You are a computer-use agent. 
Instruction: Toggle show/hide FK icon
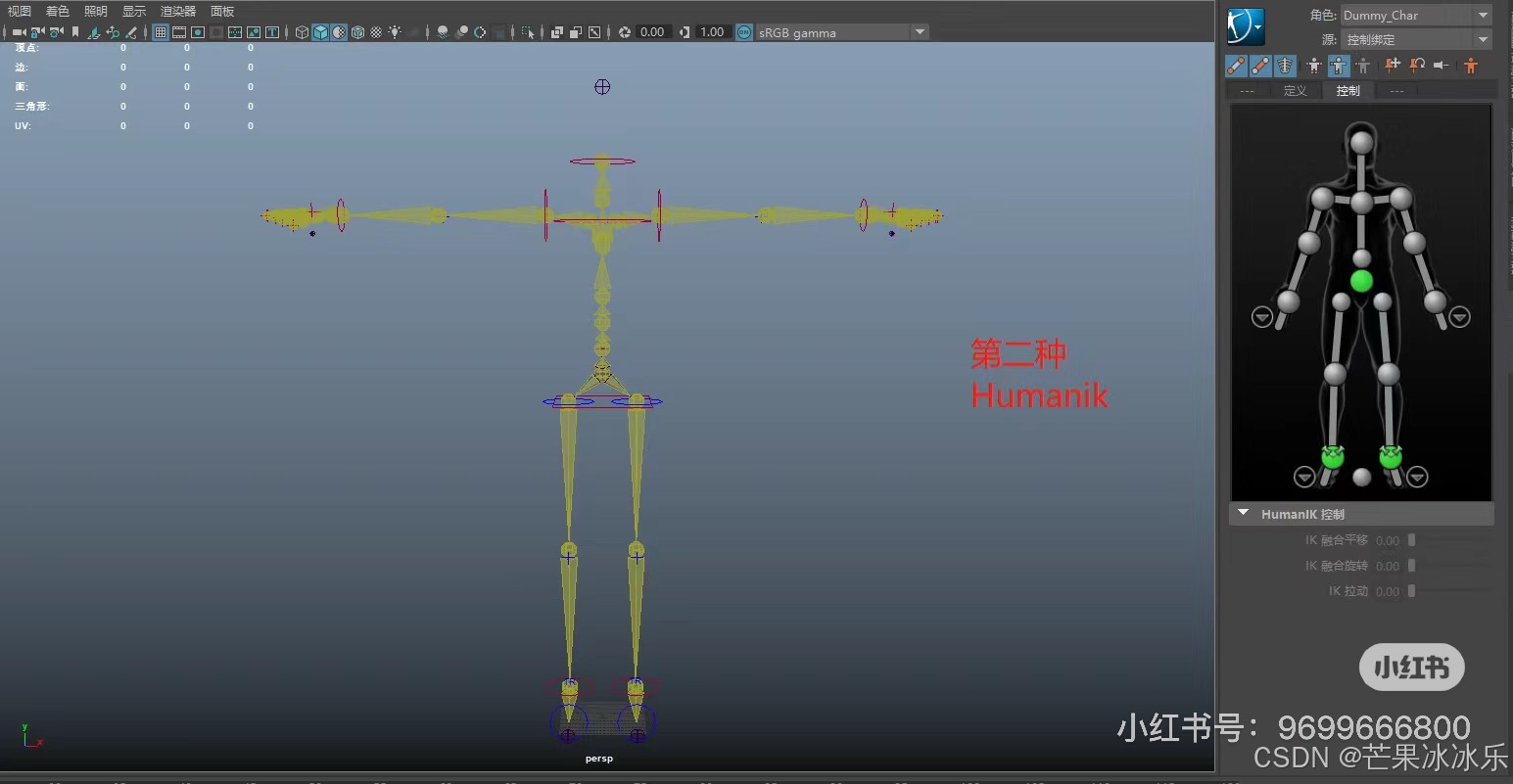click(1260, 66)
